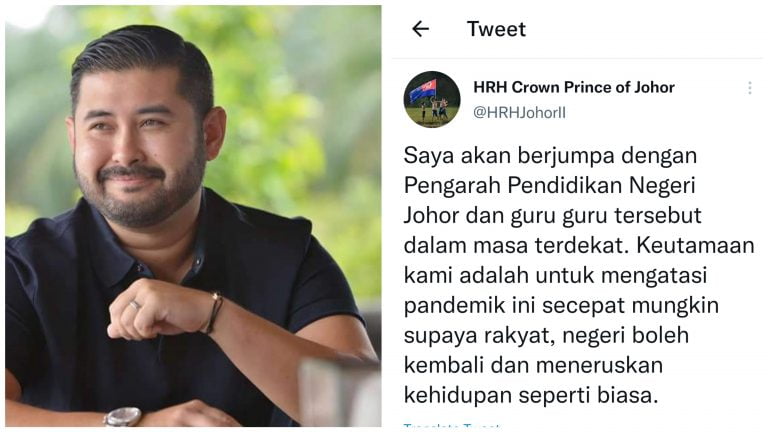This screenshot has height=432, width=768.
Task: Click the silver ring on the finger
Action: coord(135,305)
